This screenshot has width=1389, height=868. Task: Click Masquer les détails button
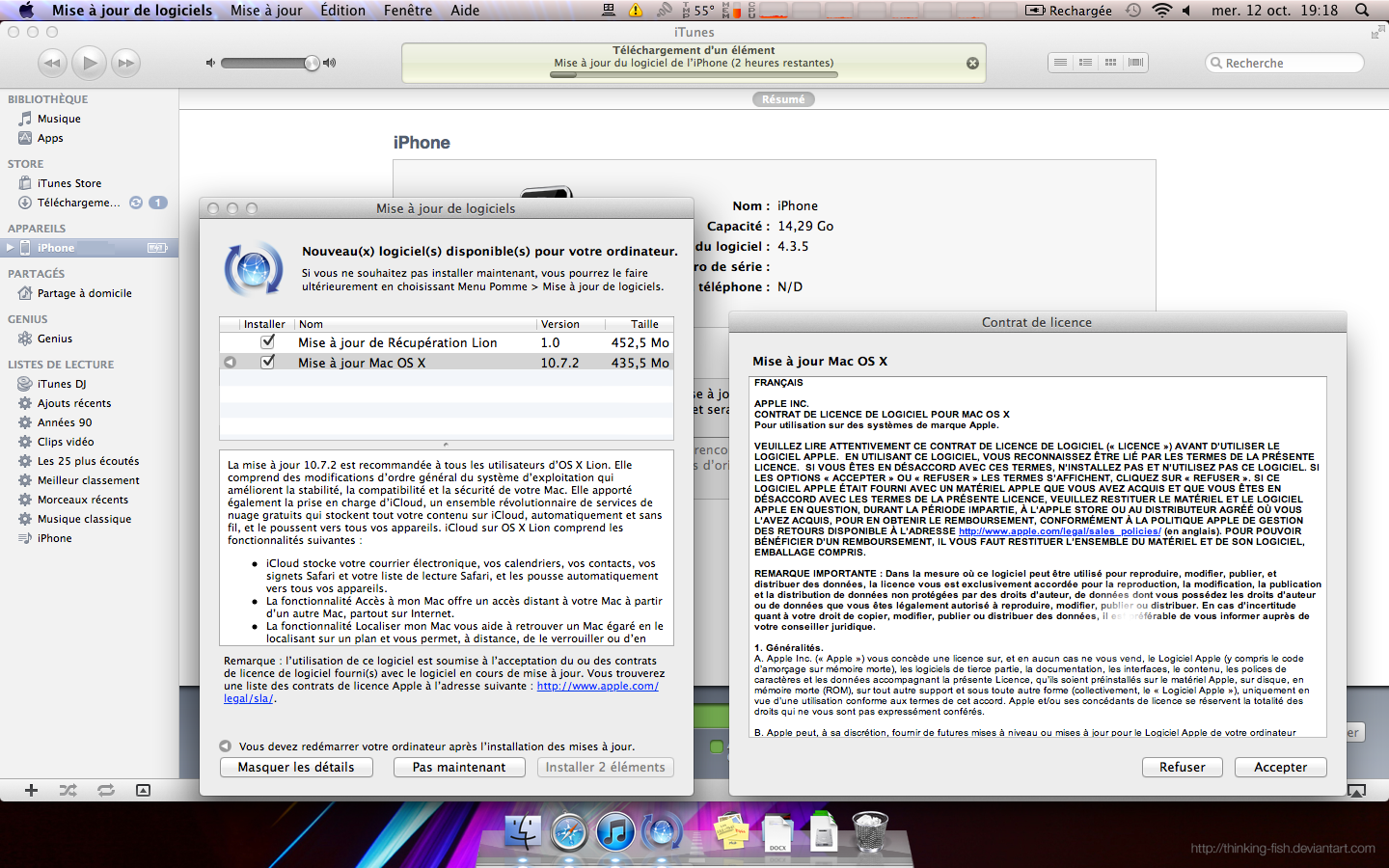(296, 767)
